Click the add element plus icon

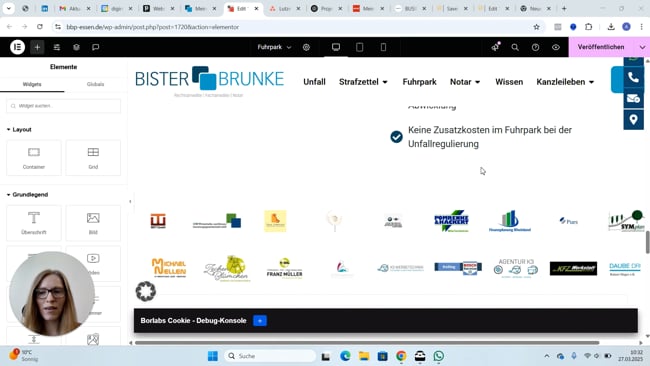coord(37,47)
